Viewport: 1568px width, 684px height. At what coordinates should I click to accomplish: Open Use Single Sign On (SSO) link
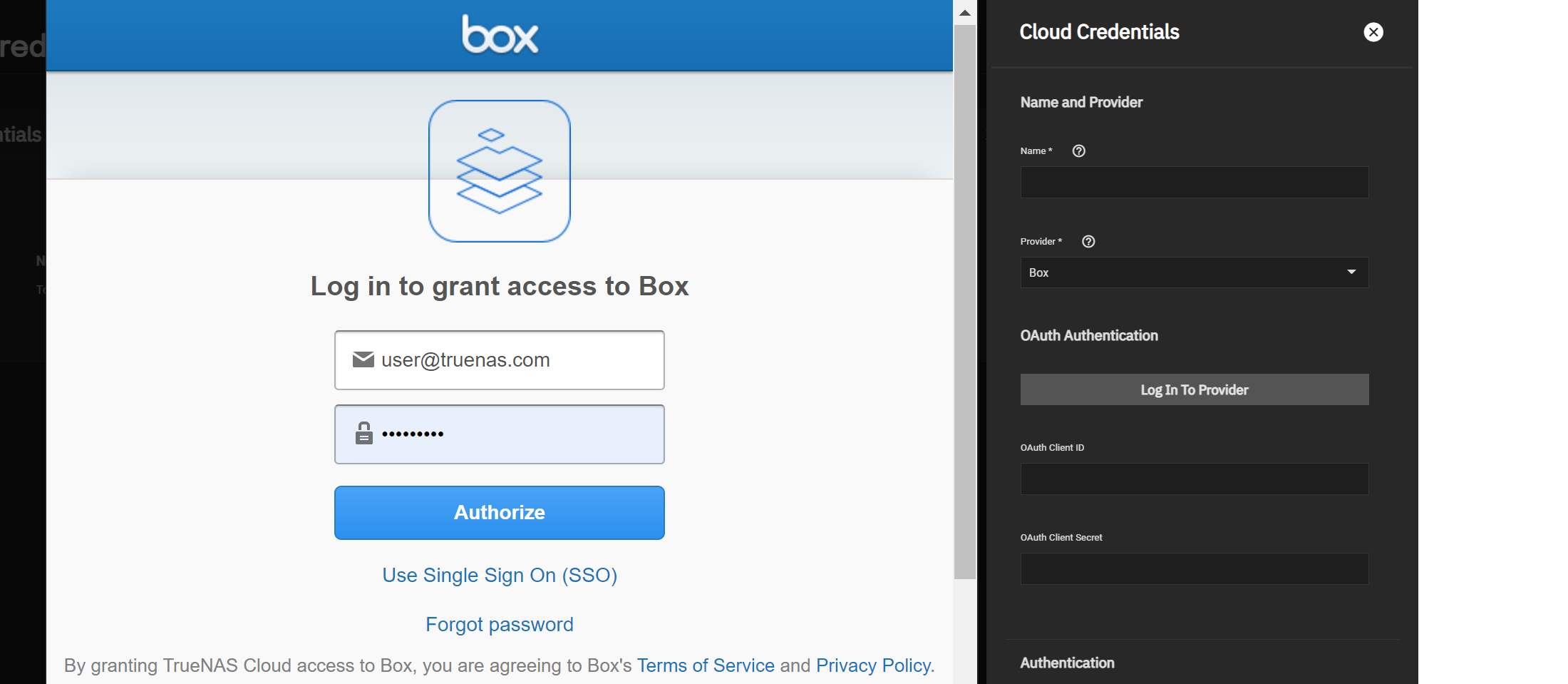tap(500, 575)
